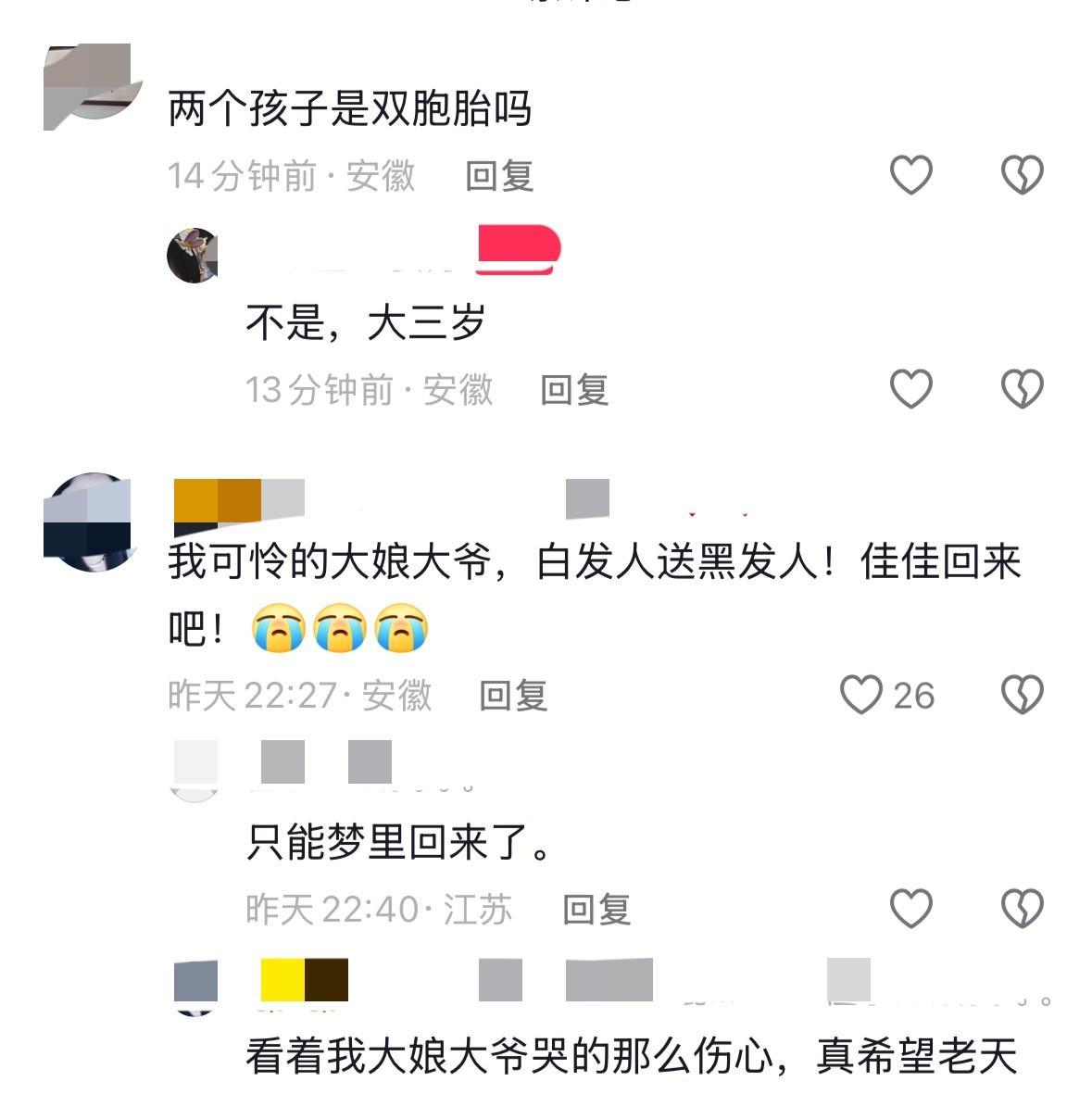Like the twins question comment
The height and width of the screenshot is (1094, 1092).
(x=910, y=174)
